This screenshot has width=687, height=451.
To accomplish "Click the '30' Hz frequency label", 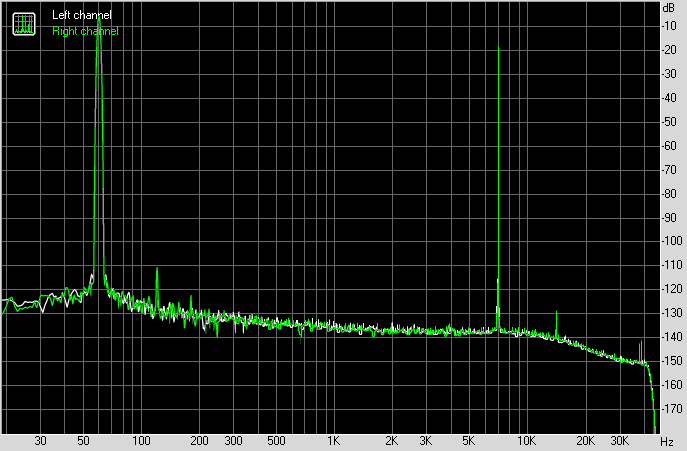I will coord(40,440).
